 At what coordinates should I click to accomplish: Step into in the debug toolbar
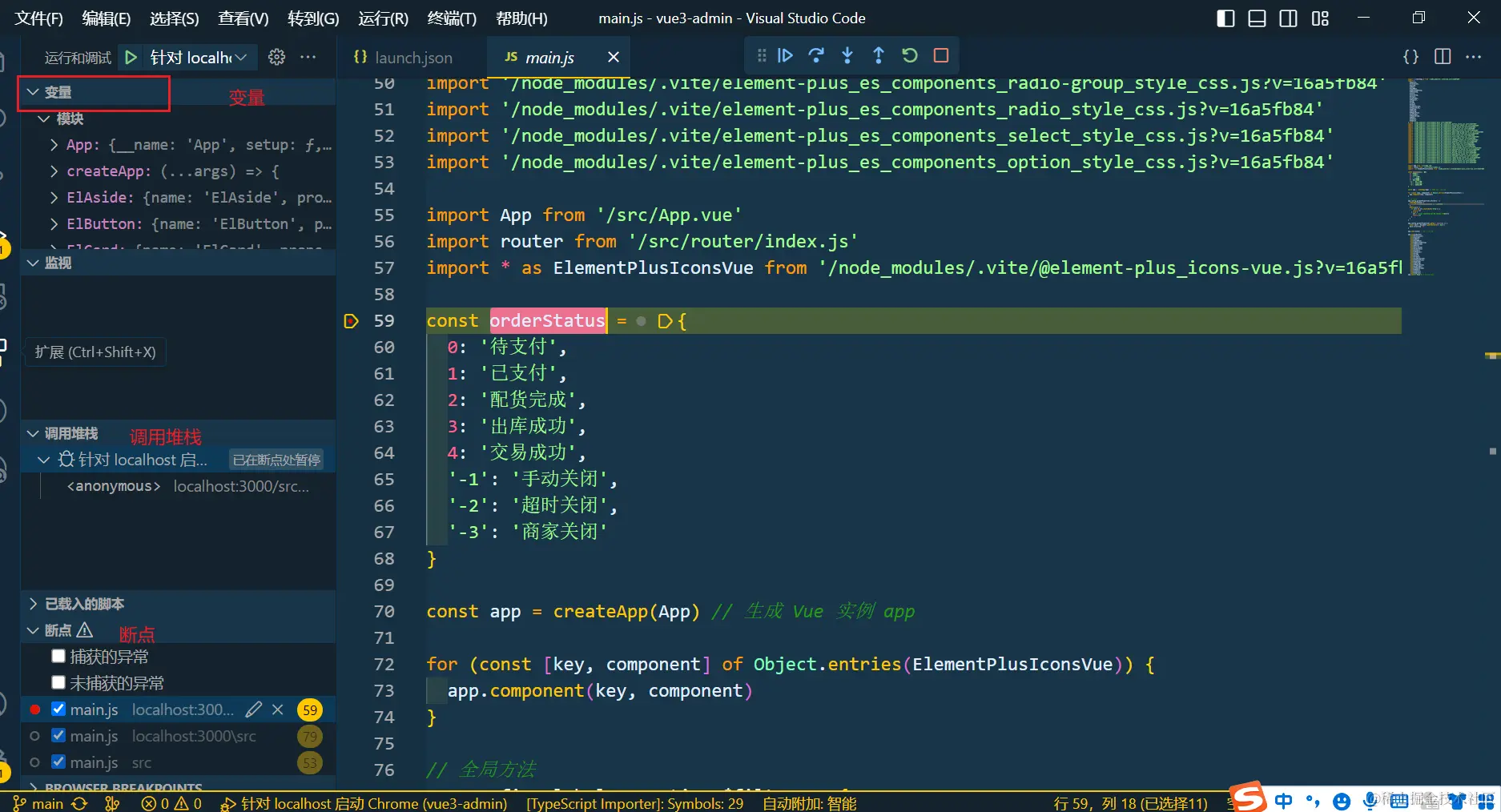(x=847, y=55)
